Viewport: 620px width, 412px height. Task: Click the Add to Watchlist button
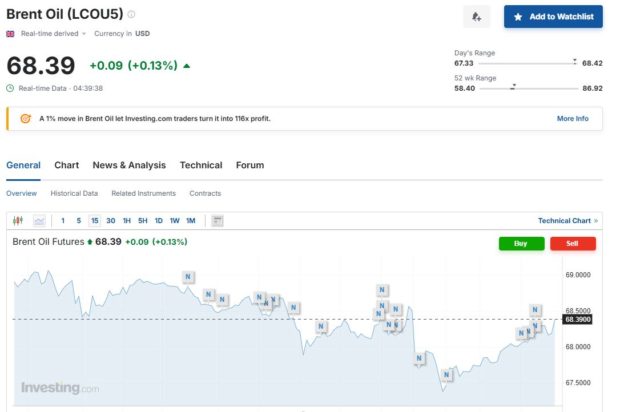pyautogui.click(x=553, y=17)
